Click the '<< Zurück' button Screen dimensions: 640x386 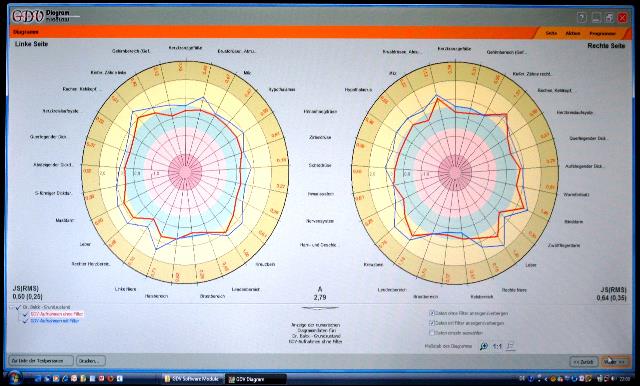coord(583,362)
